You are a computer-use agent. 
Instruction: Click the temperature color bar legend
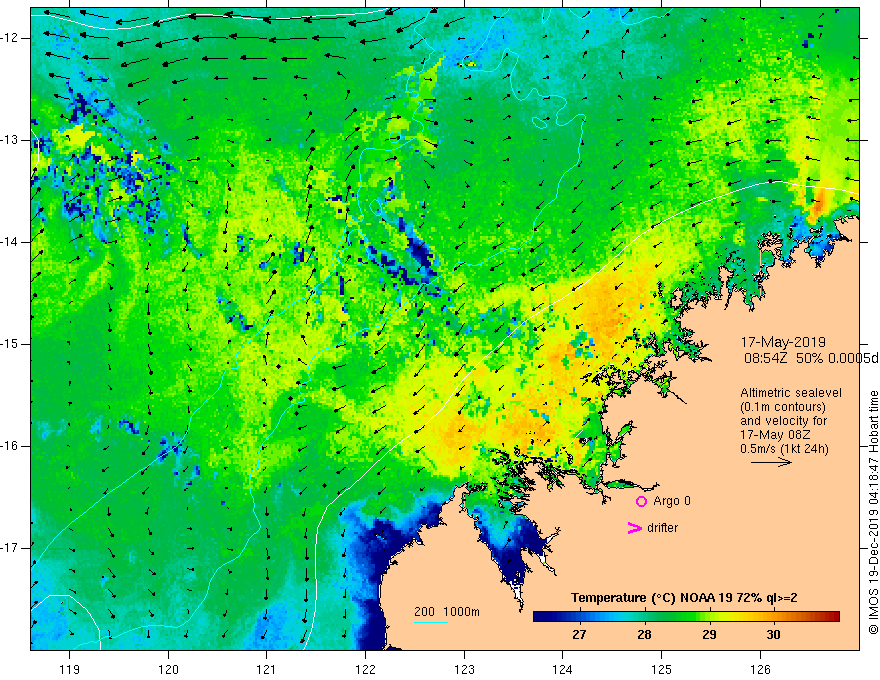(x=686, y=617)
